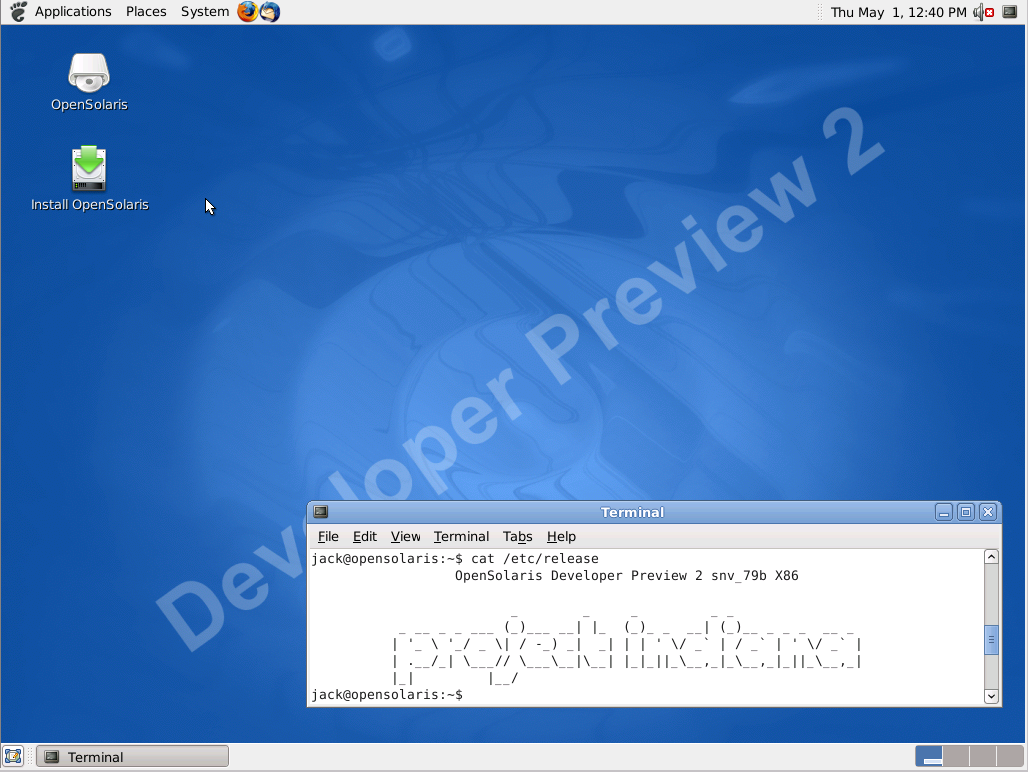Click the clock showing Thu May 1, 12:40 PM
The height and width of the screenshot is (772, 1028).
click(898, 12)
